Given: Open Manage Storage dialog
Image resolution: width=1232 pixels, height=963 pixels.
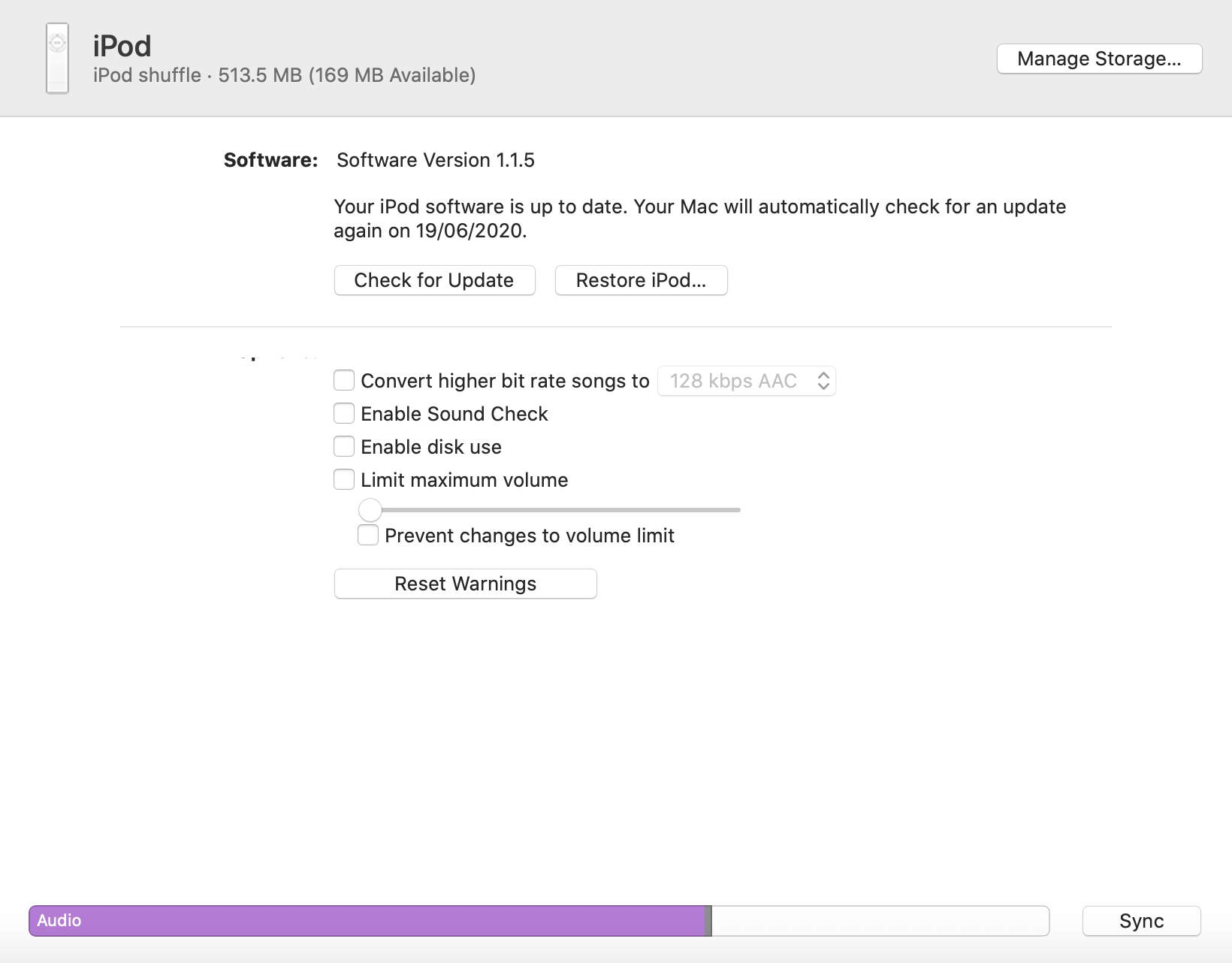Looking at the screenshot, I should click(x=1099, y=59).
